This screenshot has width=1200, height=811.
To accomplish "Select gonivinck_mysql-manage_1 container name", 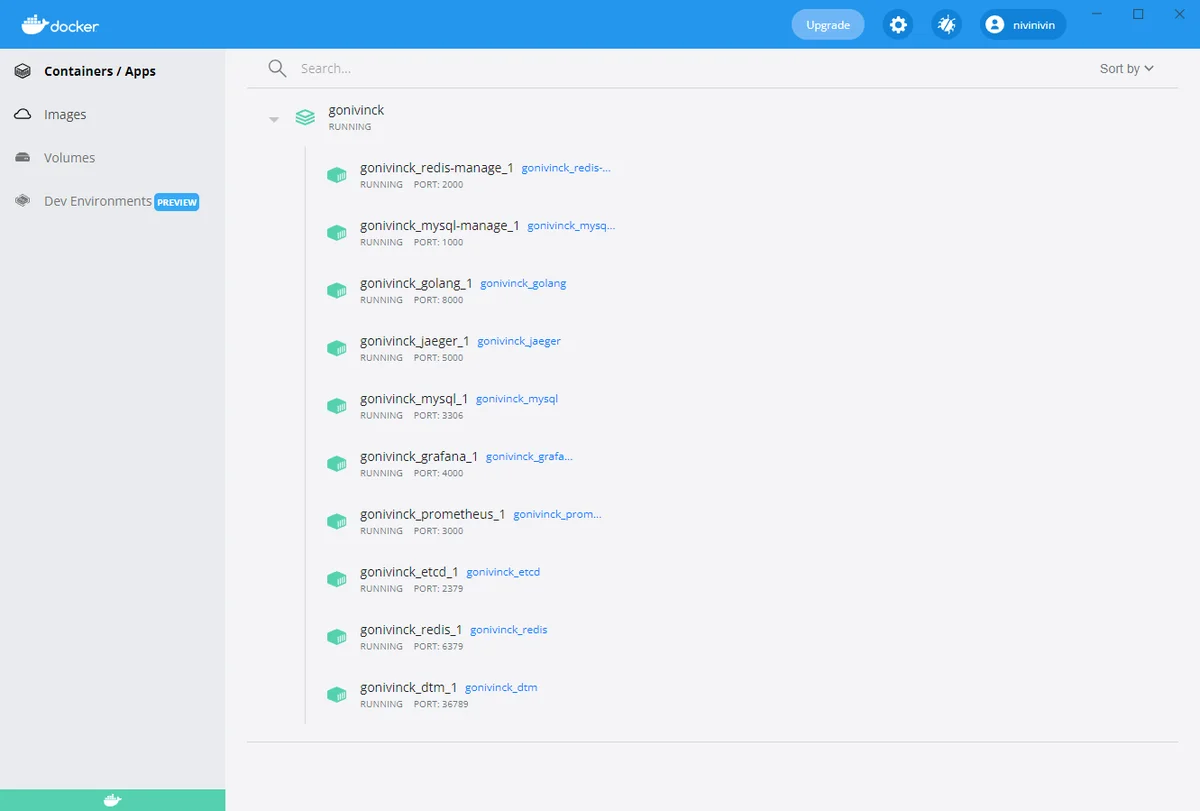I will coord(440,226).
